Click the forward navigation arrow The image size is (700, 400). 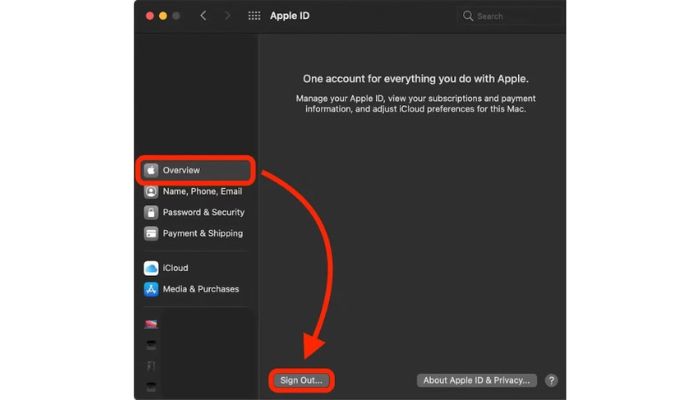228,16
